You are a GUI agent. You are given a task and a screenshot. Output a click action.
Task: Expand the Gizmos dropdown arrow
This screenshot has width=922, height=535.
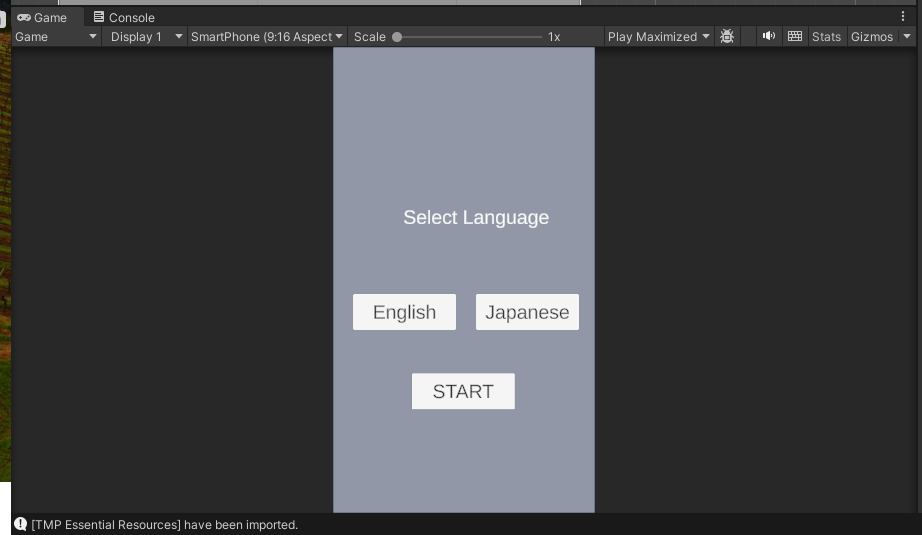point(907,36)
